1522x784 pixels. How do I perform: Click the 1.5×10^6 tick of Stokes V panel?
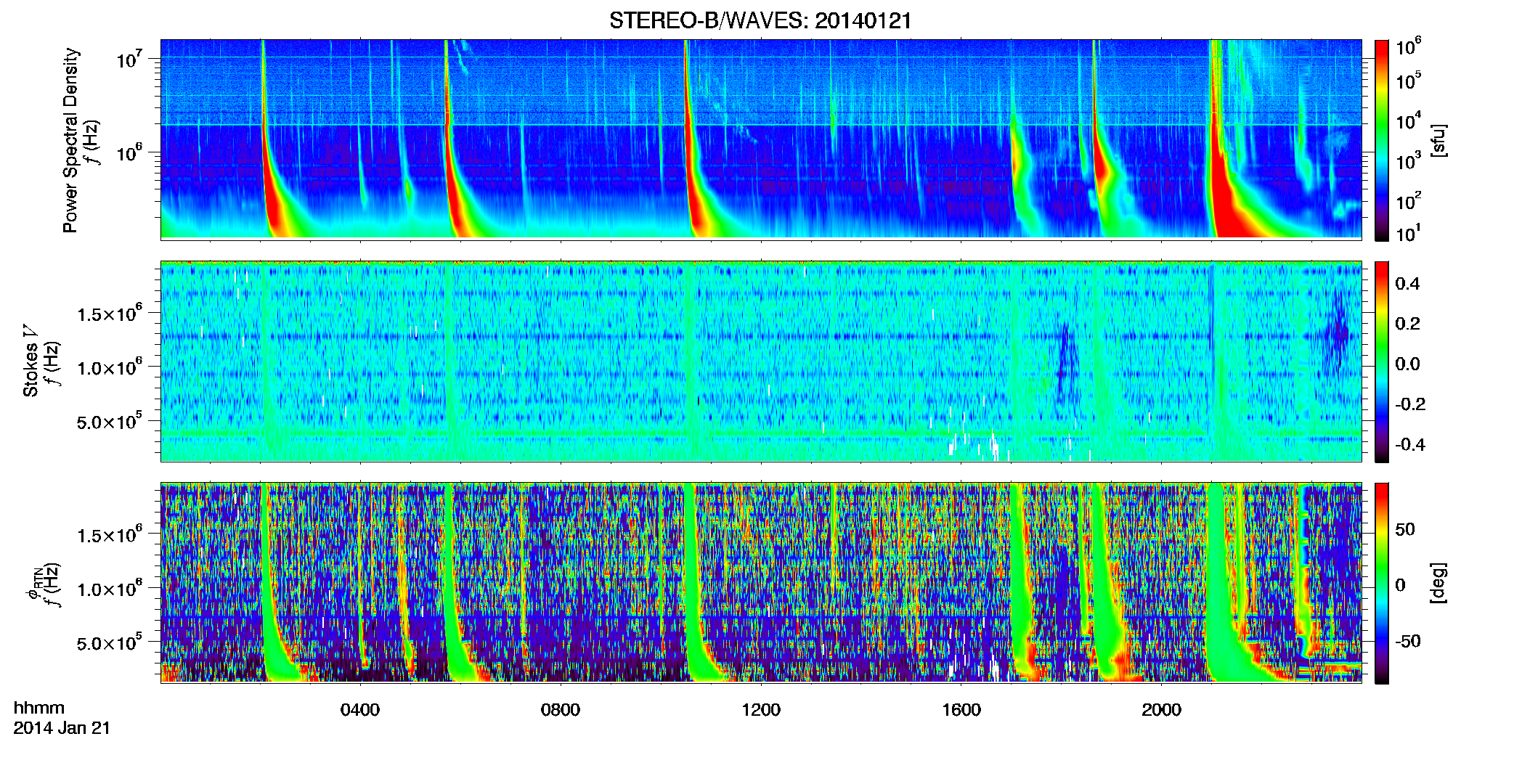pos(110,314)
